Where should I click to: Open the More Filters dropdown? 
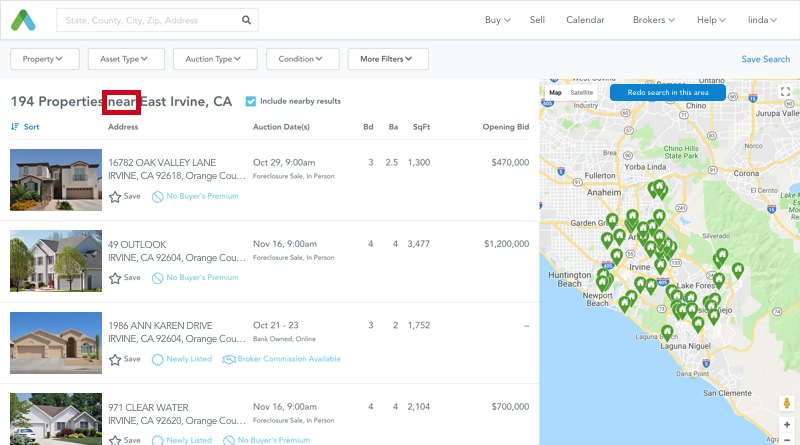tap(387, 59)
